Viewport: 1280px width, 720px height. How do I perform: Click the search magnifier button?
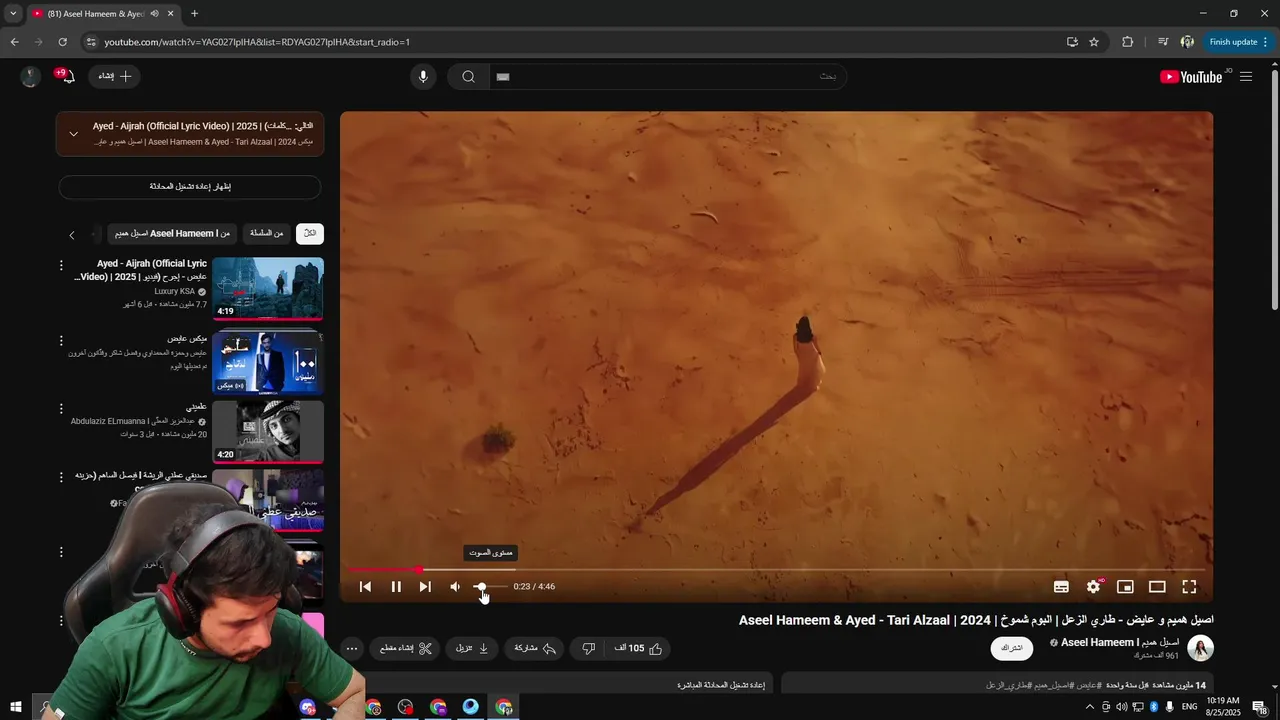pos(468,77)
